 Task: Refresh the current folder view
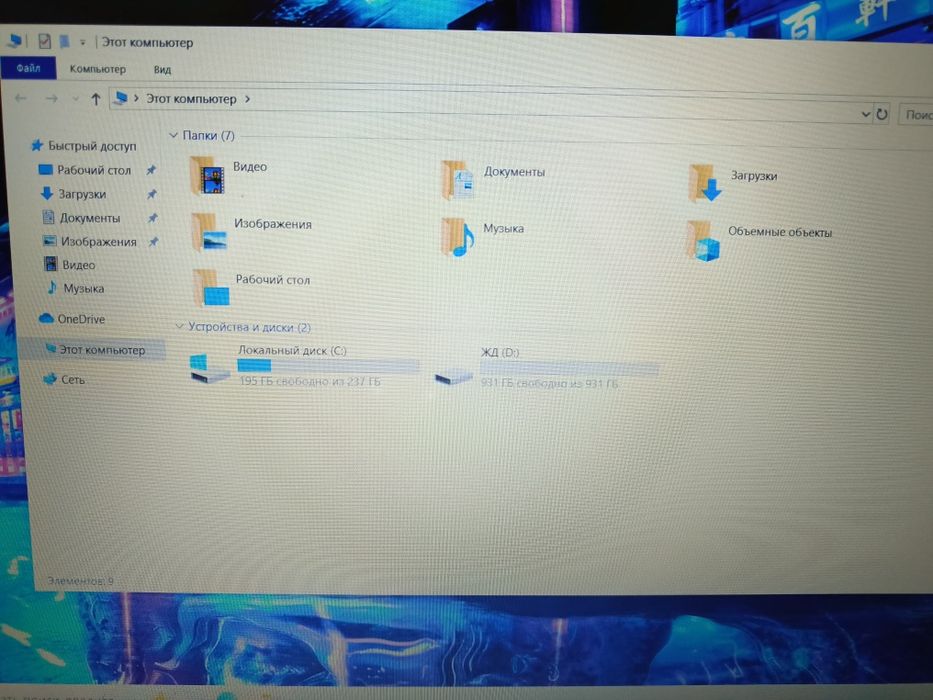click(882, 114)
